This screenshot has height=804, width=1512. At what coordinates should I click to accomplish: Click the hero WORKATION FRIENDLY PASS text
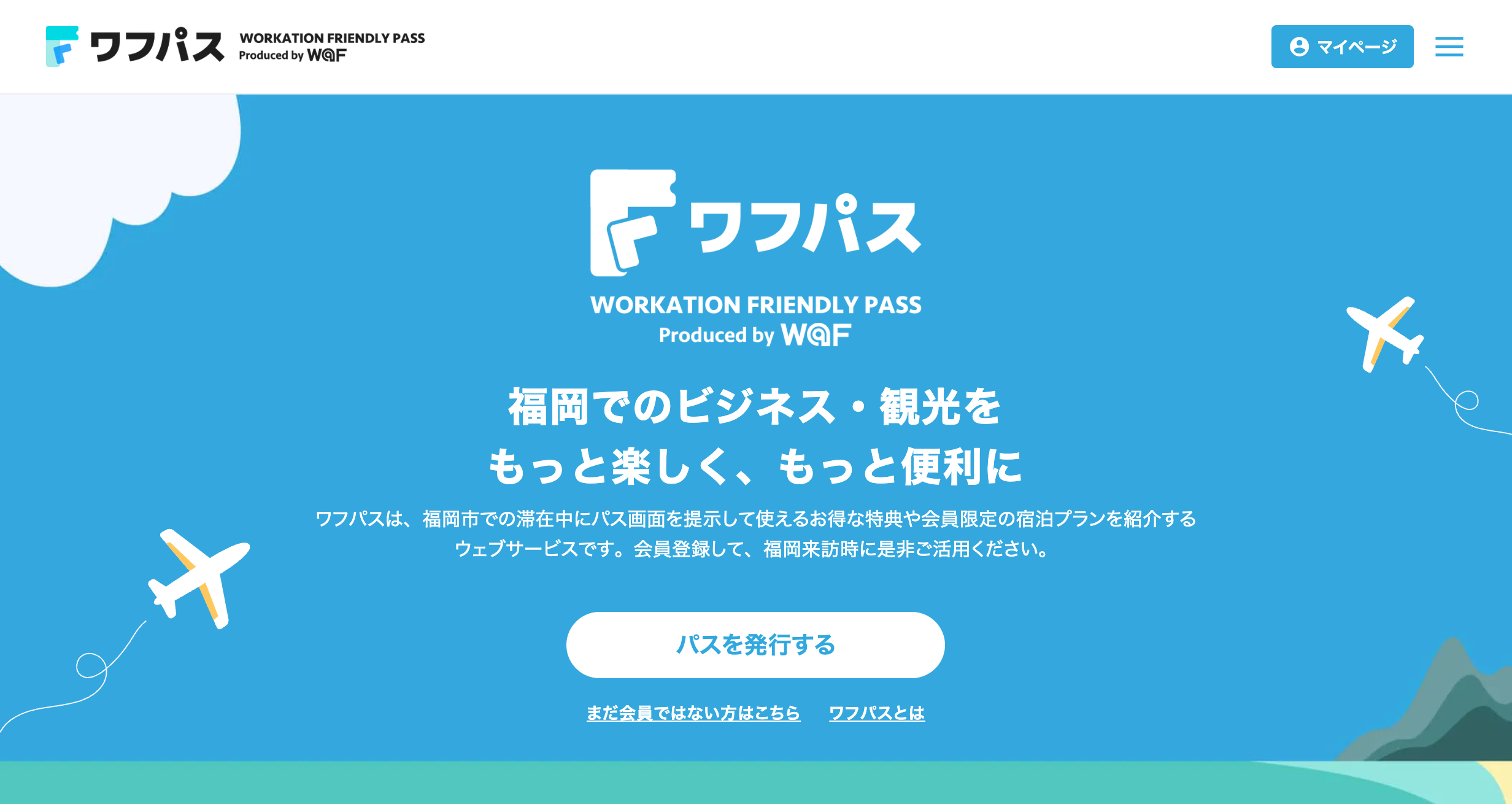coord(755,305)
